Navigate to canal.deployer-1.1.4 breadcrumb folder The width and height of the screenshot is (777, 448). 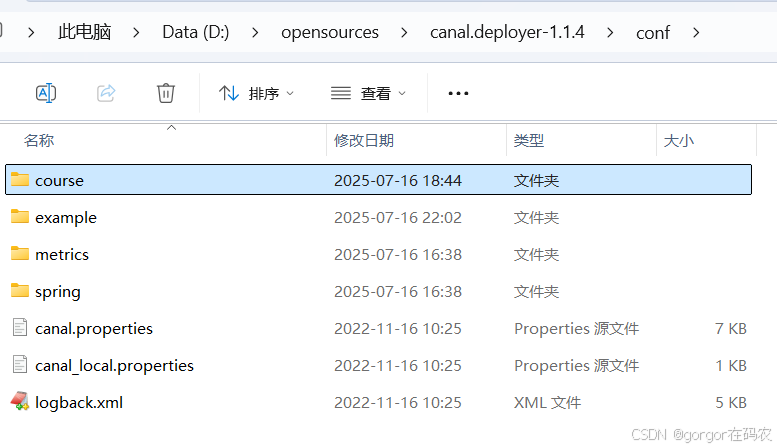[x=507, y=32]
